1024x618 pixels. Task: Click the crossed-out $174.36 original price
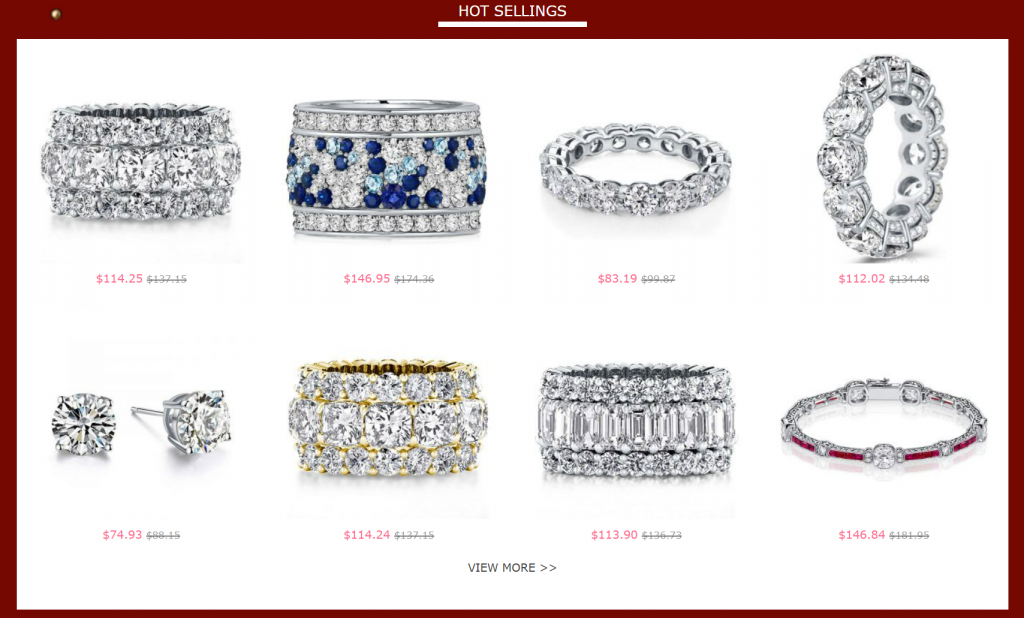click(414, 280)
